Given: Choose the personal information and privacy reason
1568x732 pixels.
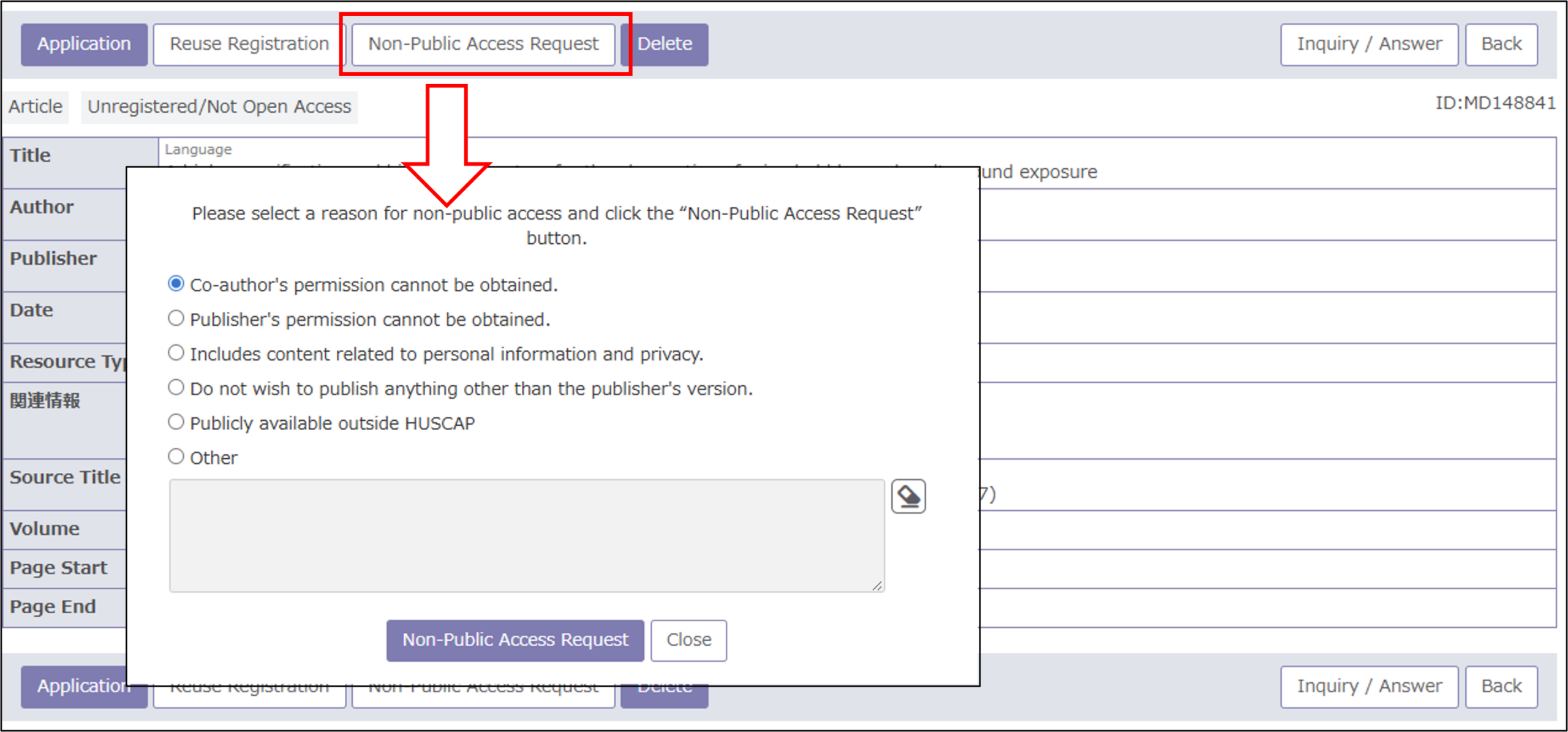Looking at the screenshot, I should (x=176, y=353).
